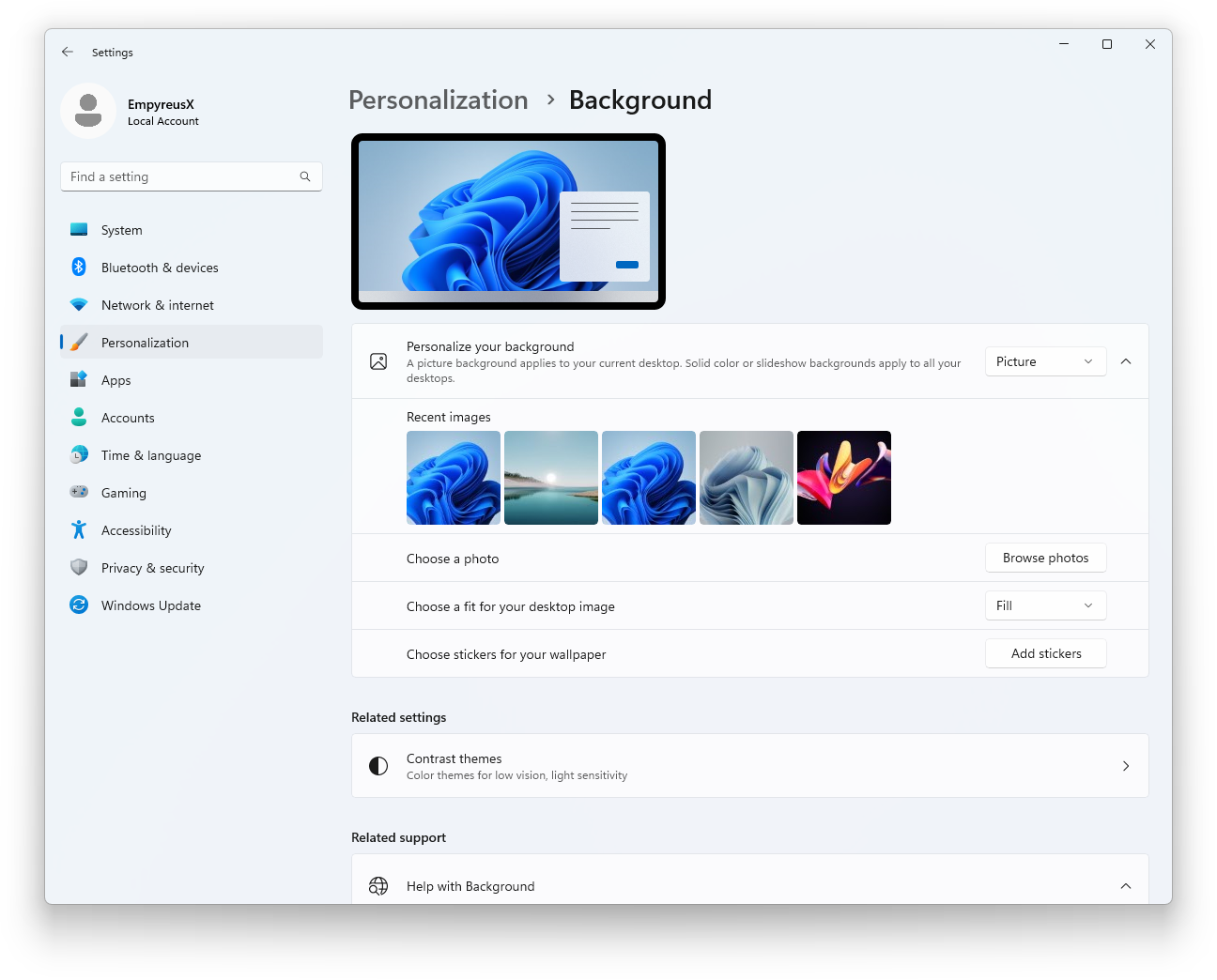The image size is (1217, 980).
Task: Click the Find a setting search box
Action: tap(192, 176)
